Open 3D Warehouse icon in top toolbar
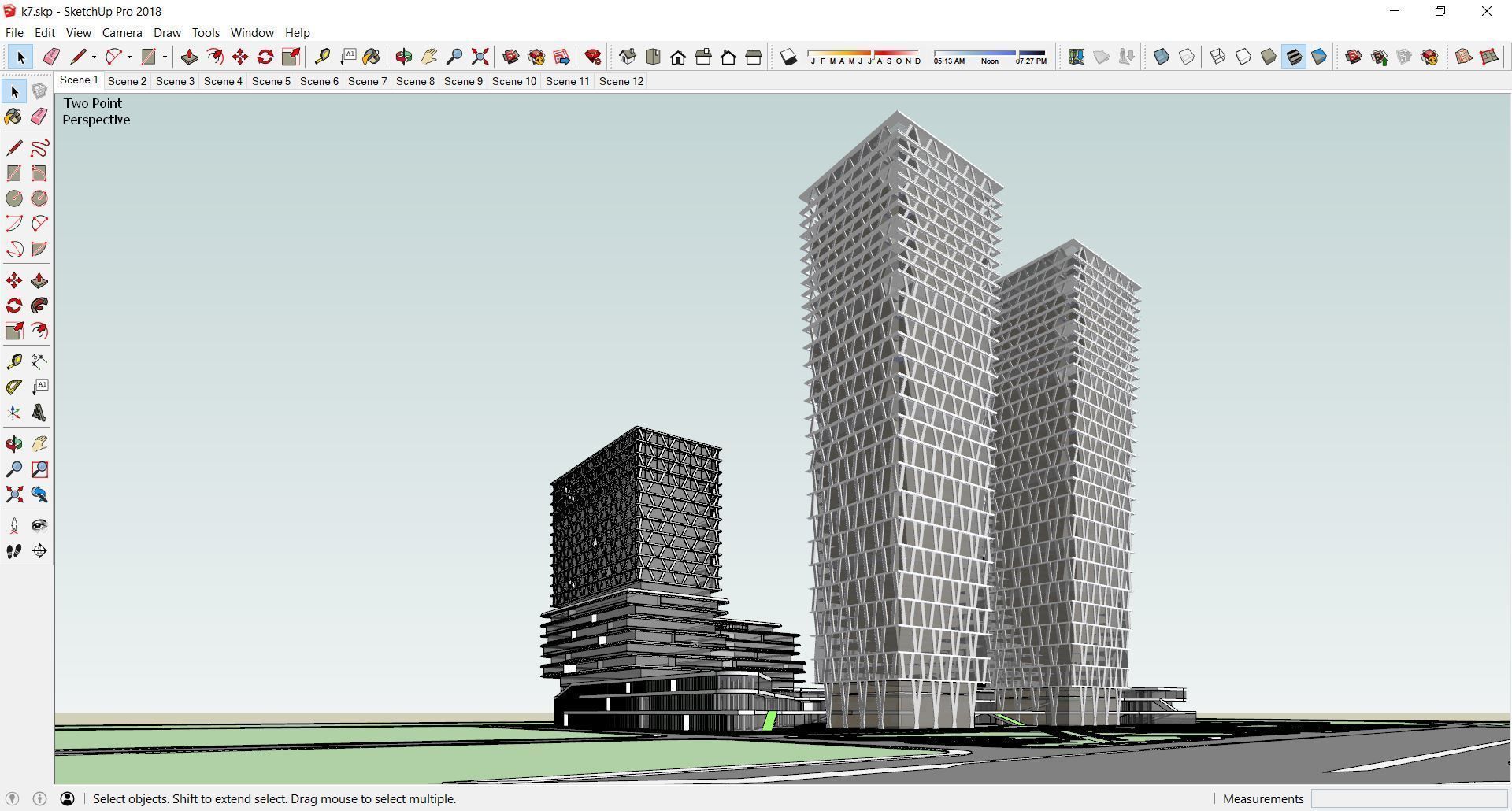The image size is (1512, 811). pos(511,57)
